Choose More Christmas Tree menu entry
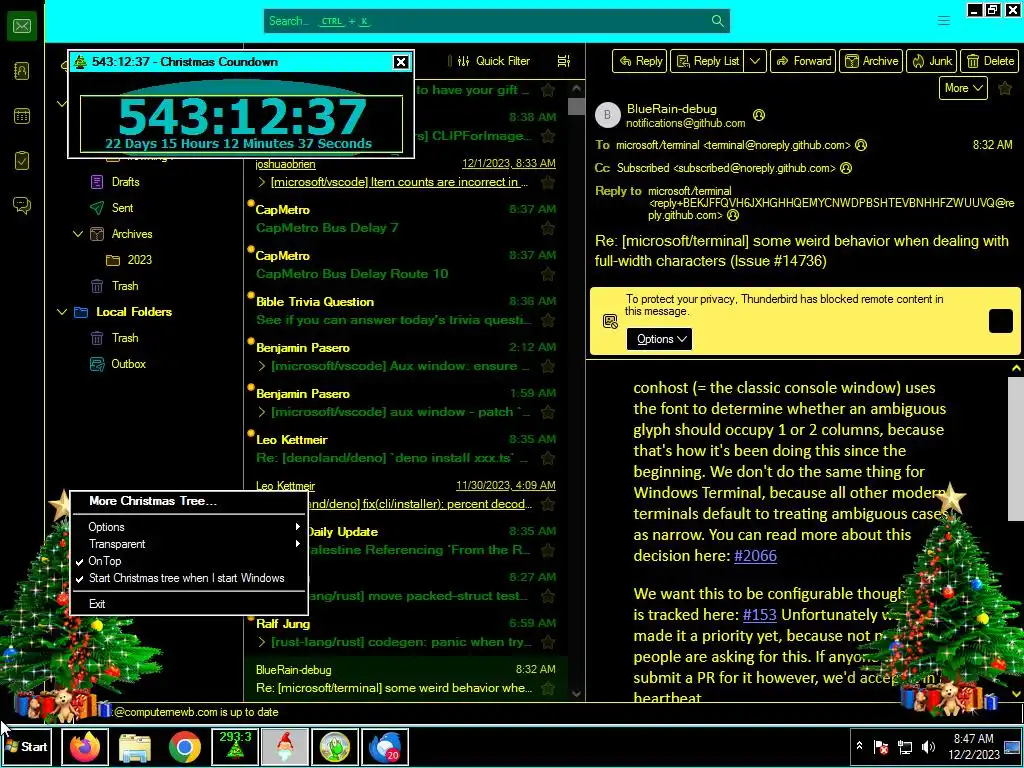This screenshot has width=1024, height=768. point(188,501)
